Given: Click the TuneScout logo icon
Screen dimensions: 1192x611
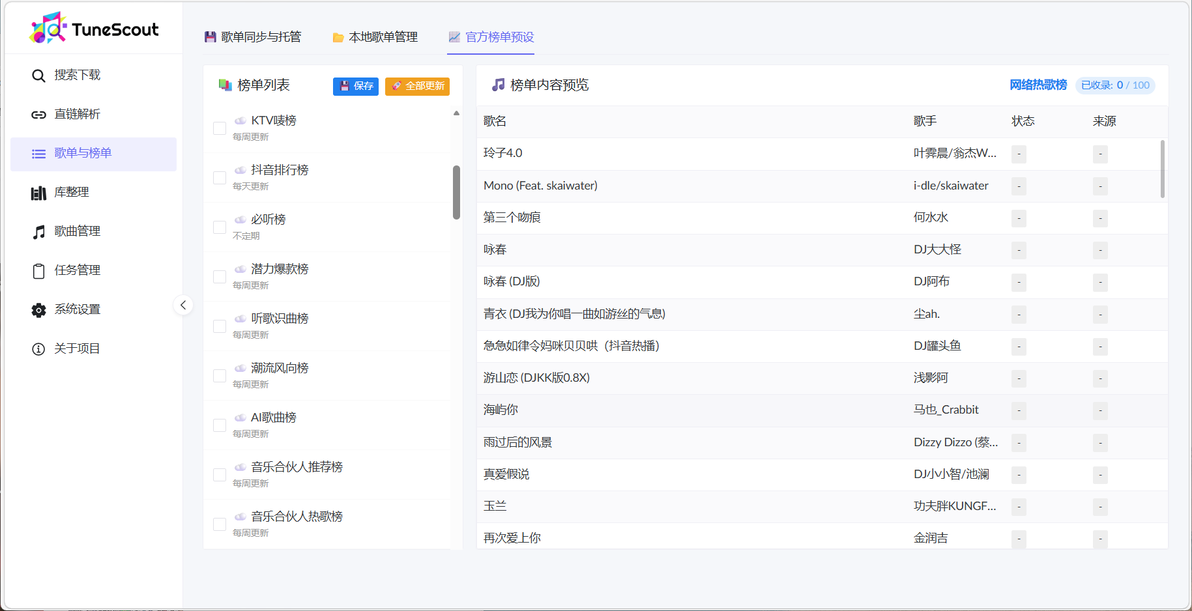Looking at the screenshot, I should [49, 29].
